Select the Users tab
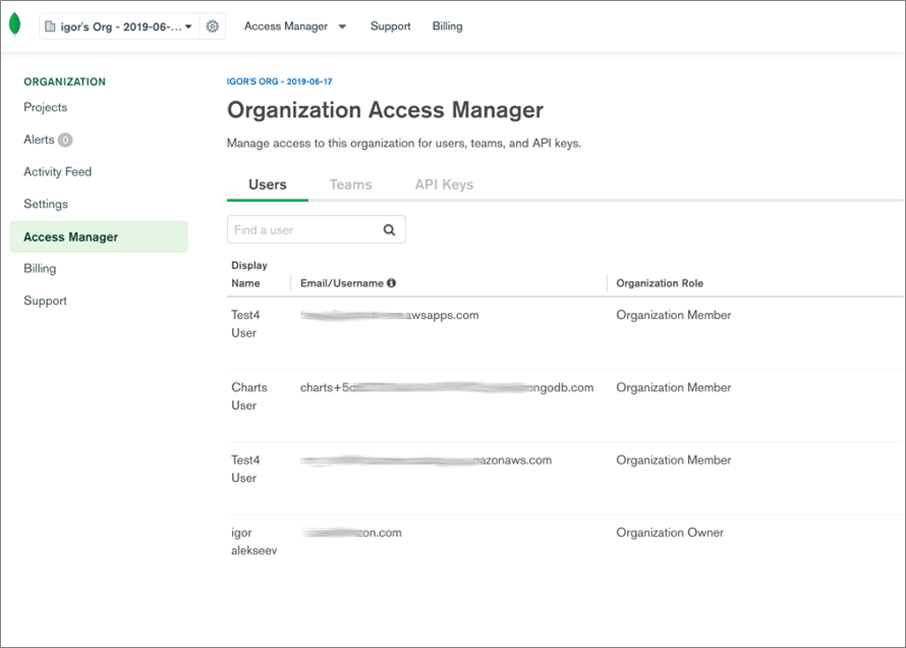The height and width of the screenshot is (648, 906). (267, 185)
